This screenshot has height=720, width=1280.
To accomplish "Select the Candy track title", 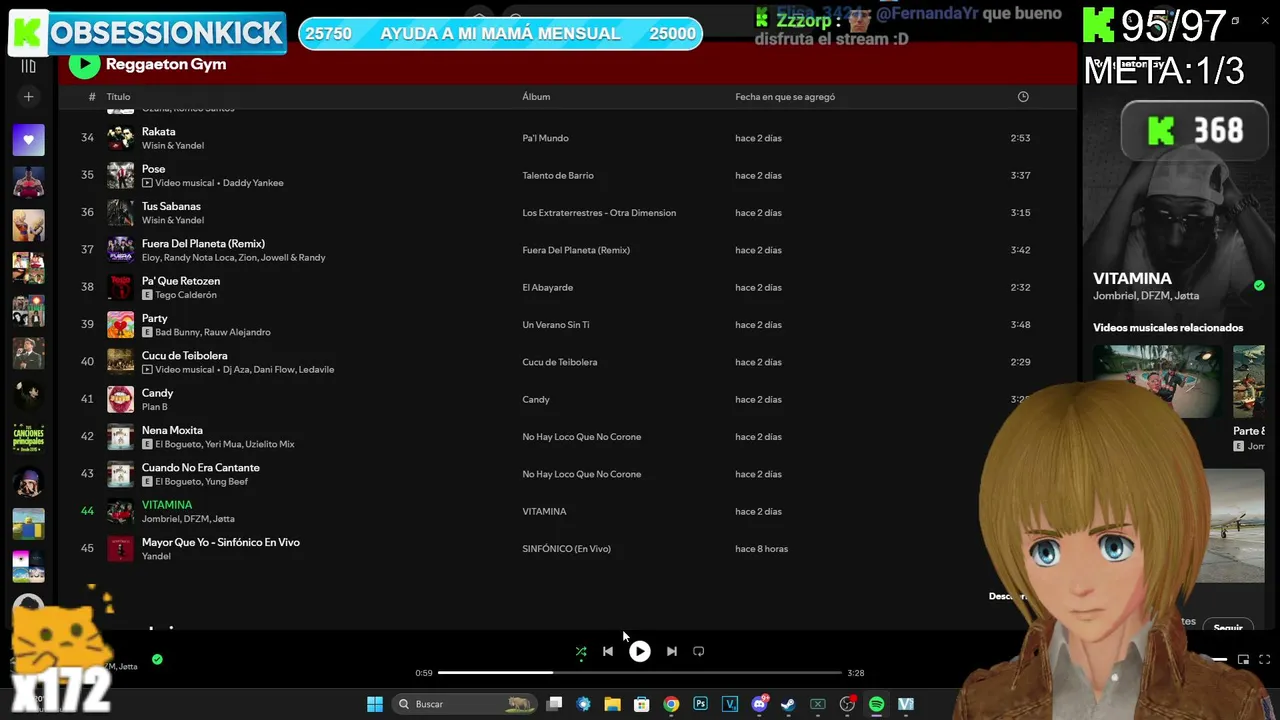I will (157, 393).
